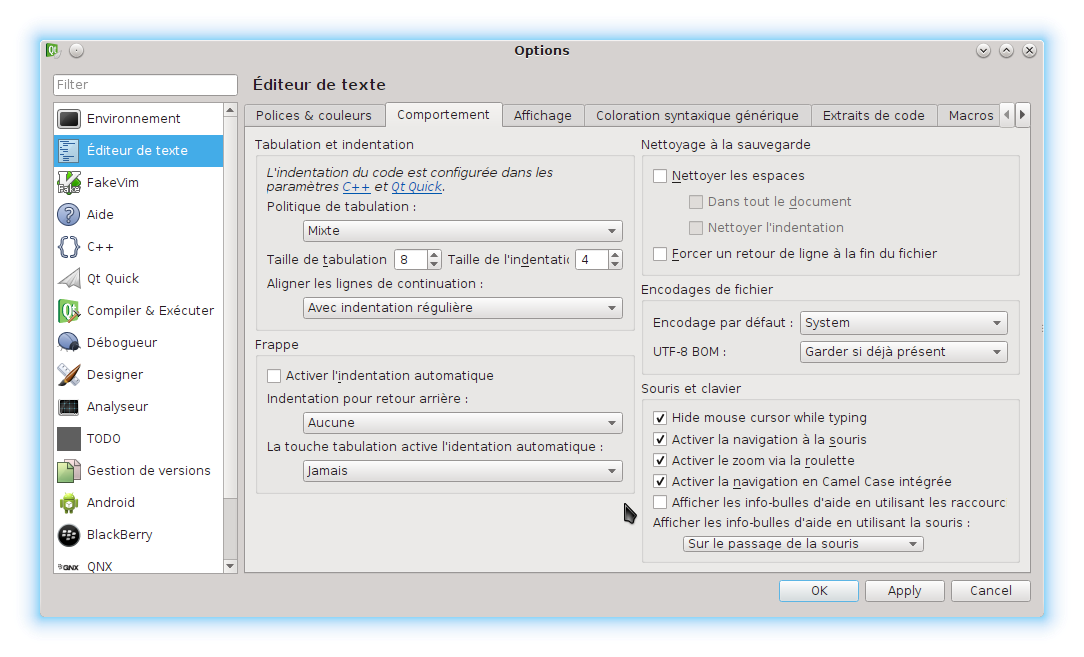Select the Comportement tab
This screenshot has width=1084, height=657.
click(x=443, y=115)
